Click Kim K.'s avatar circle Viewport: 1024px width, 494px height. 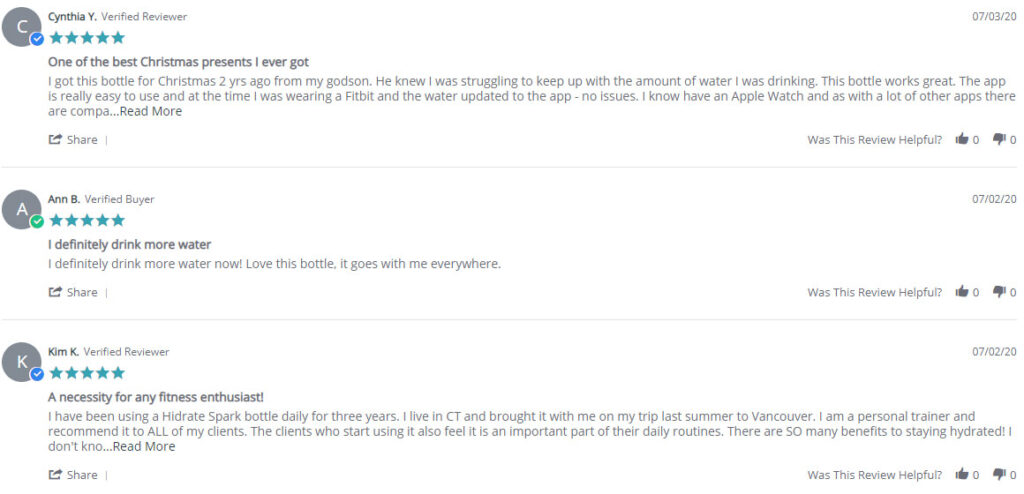click(x=22, y=361)
